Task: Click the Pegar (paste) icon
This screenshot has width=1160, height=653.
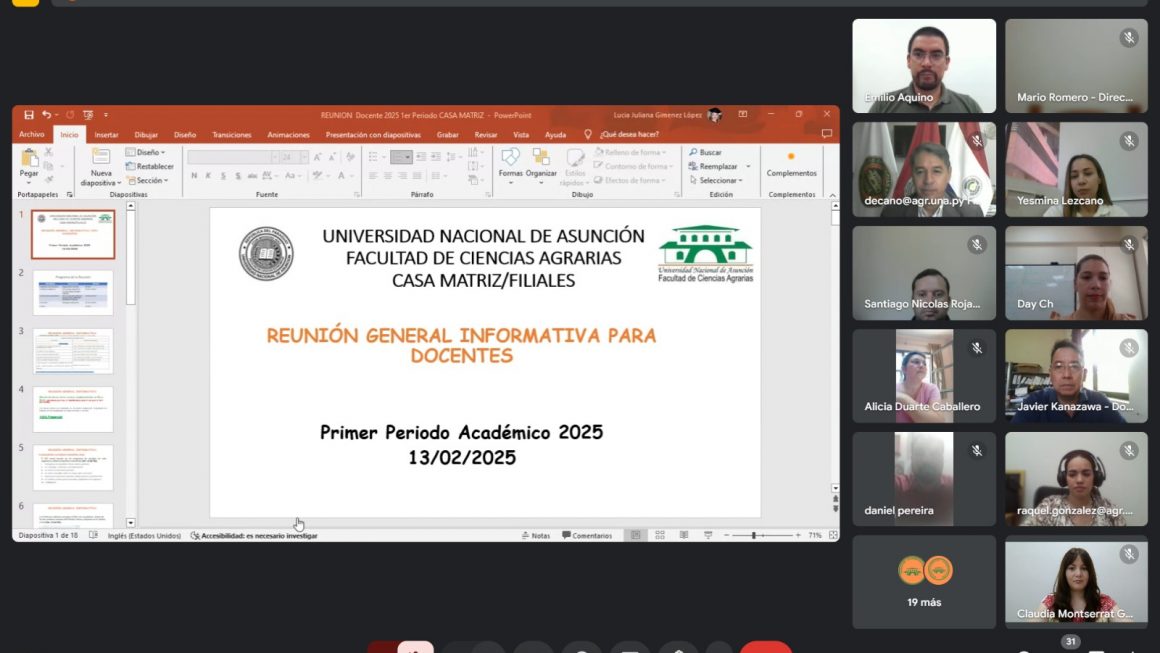Action: point(29,160)
